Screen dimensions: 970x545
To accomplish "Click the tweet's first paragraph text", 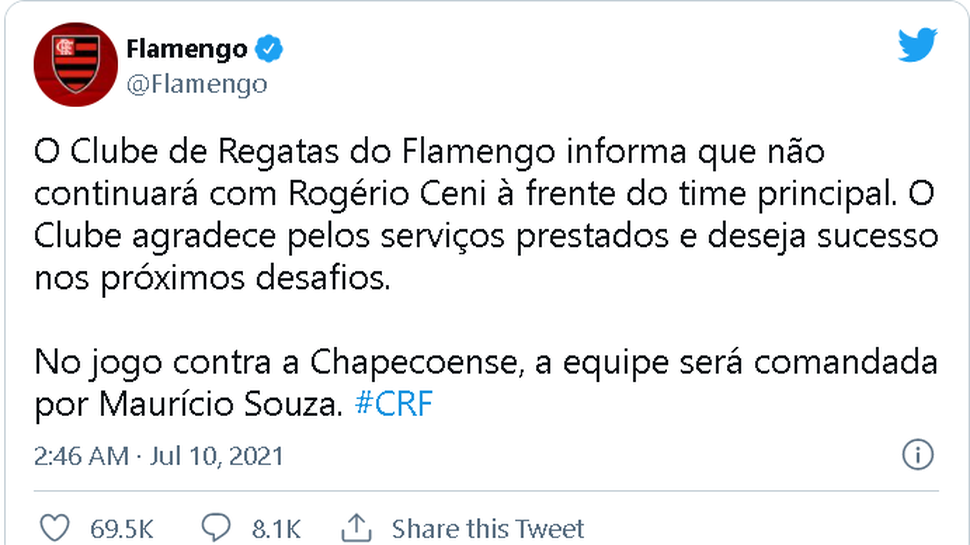I will pos(486,215).
